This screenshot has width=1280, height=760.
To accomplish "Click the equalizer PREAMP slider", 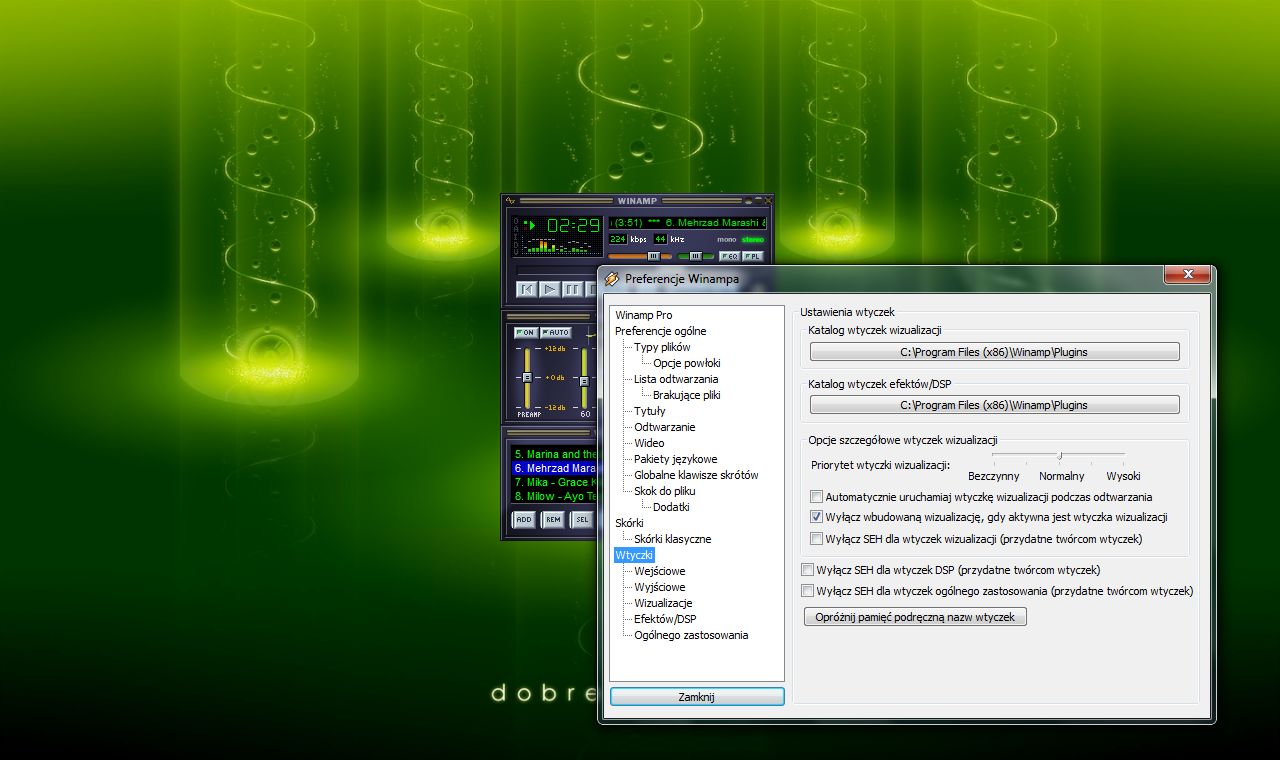I will pyautogui.click(x=527, y=377).
